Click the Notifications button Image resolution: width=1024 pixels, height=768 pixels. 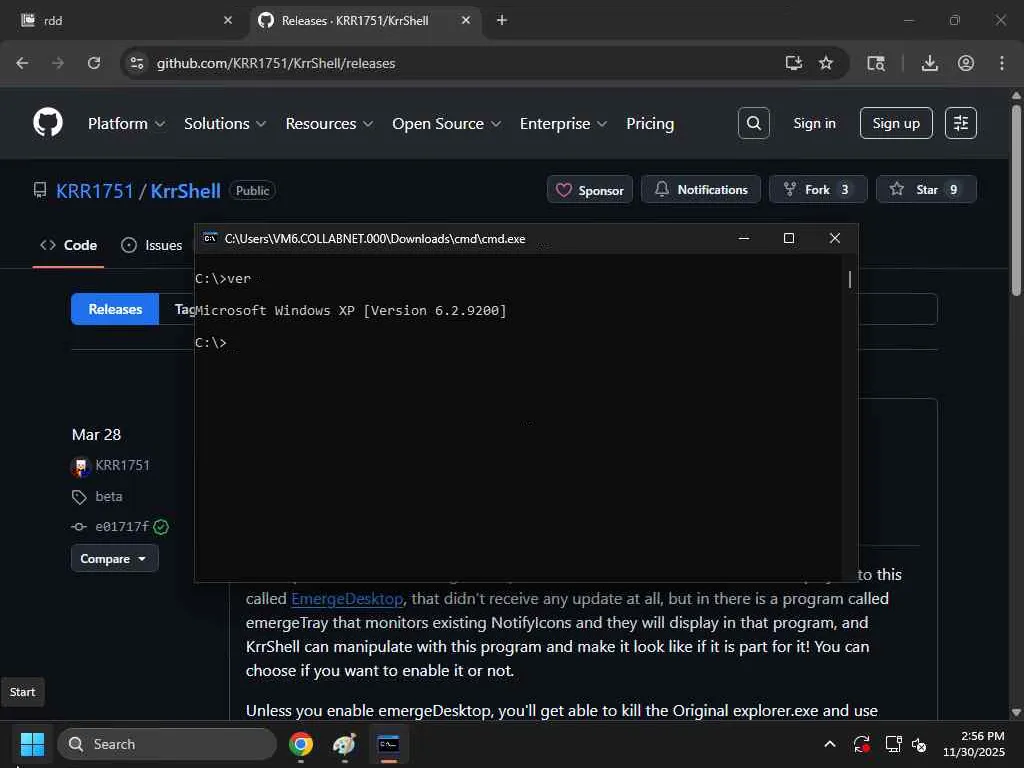point(701,189)
